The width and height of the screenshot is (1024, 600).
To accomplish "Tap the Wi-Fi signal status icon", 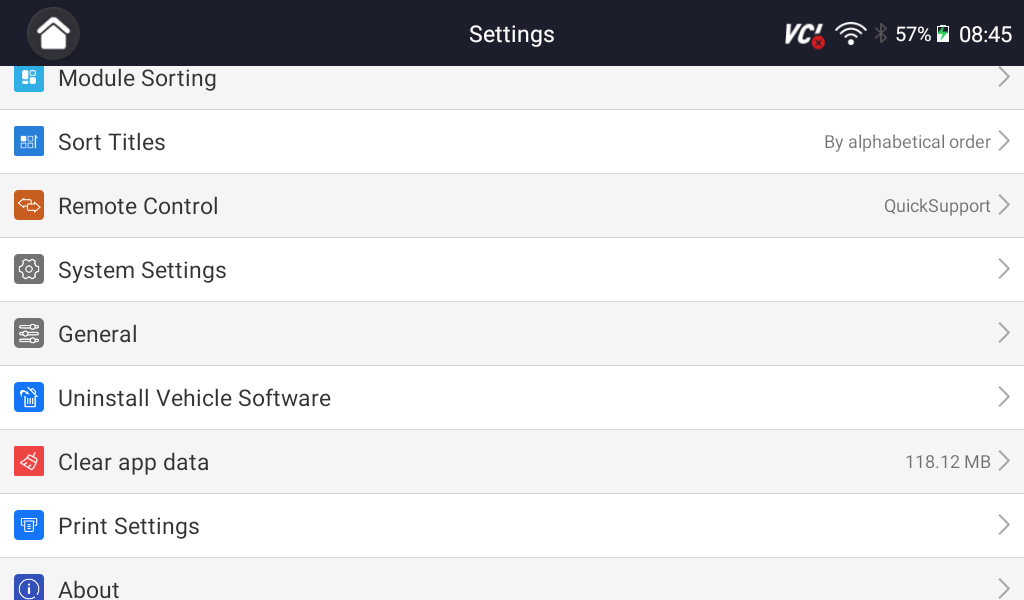I will coord(851,34).
